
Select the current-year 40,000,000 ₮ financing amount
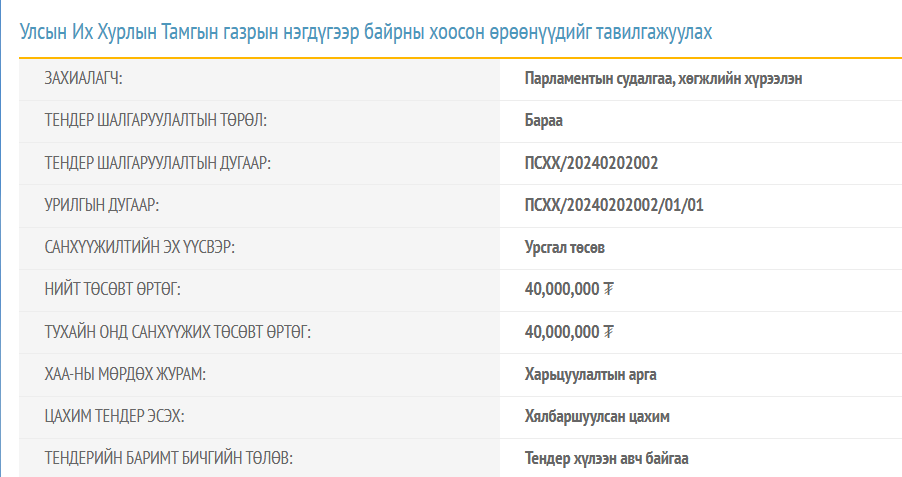[568, 332]
